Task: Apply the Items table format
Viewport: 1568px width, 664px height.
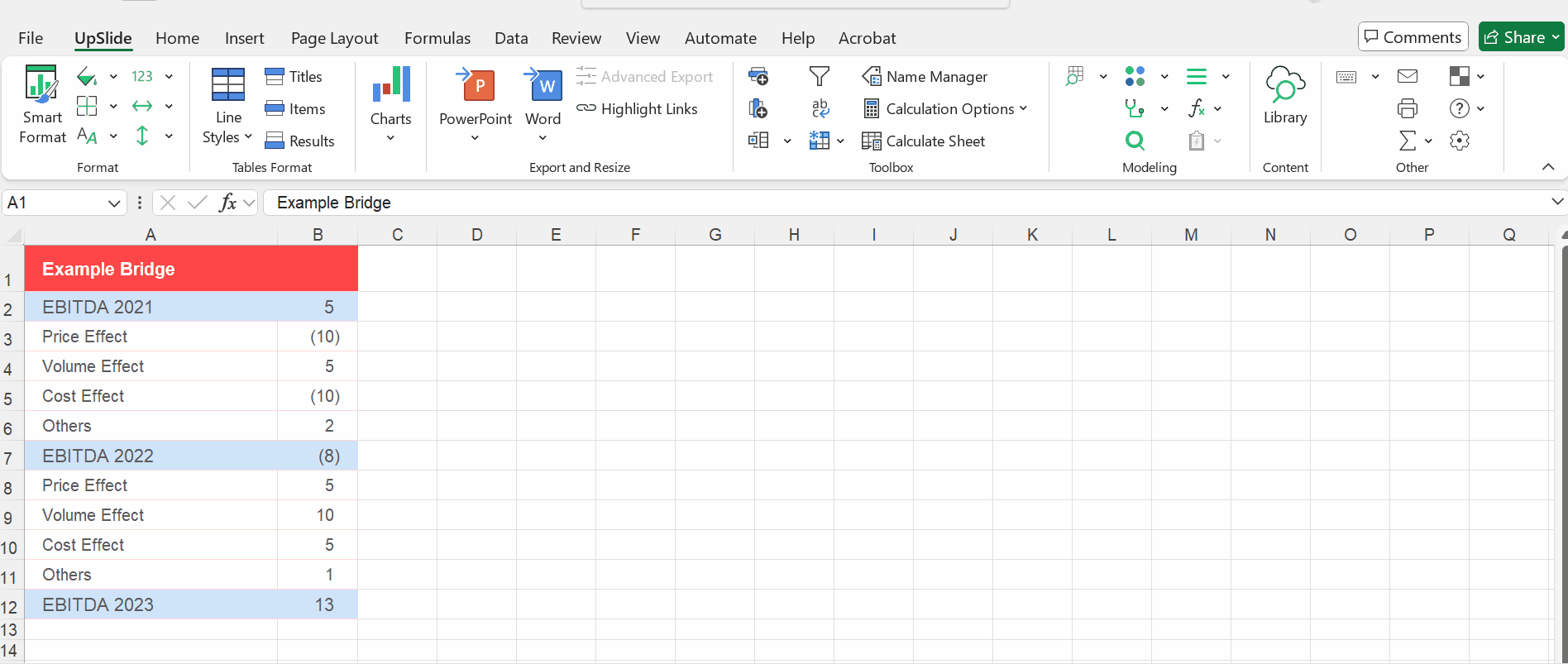Action: point(295,108)
